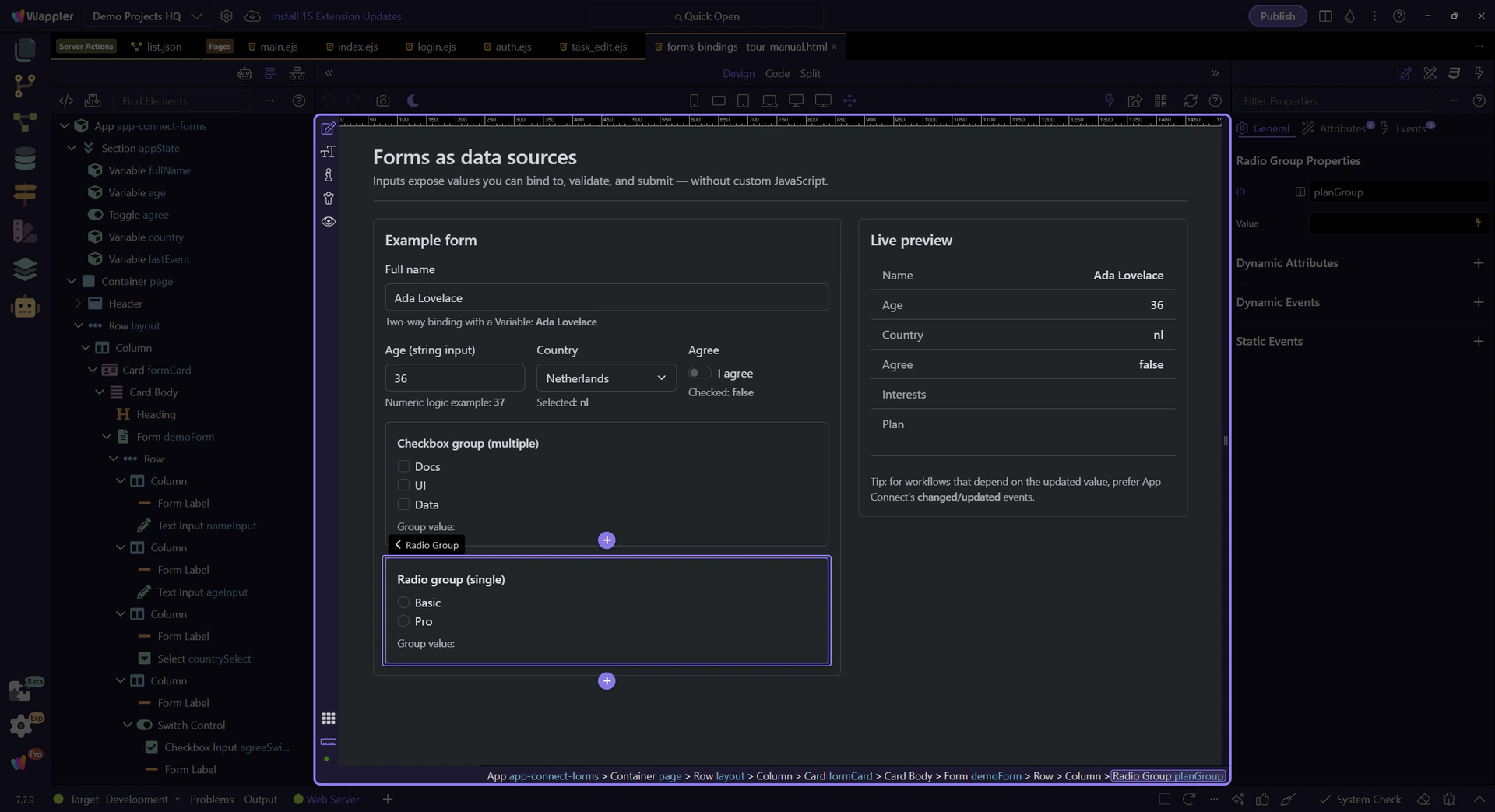
Task: Click the Full name input field
Action: 606,297
